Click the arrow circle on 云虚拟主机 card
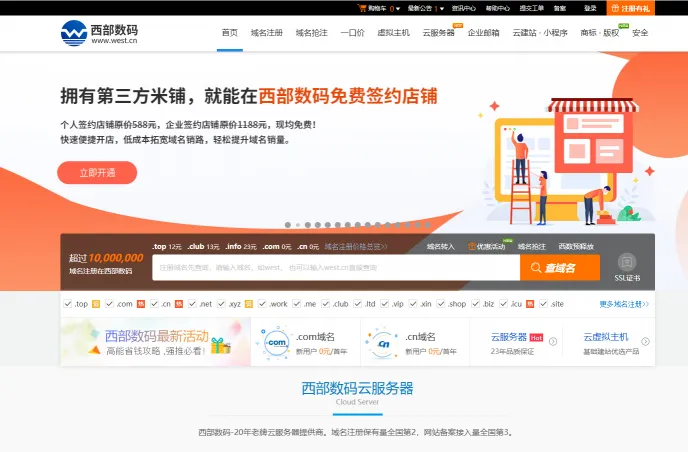Image resolution: width=688 pixels, height=452 pixels. point(645,341)
